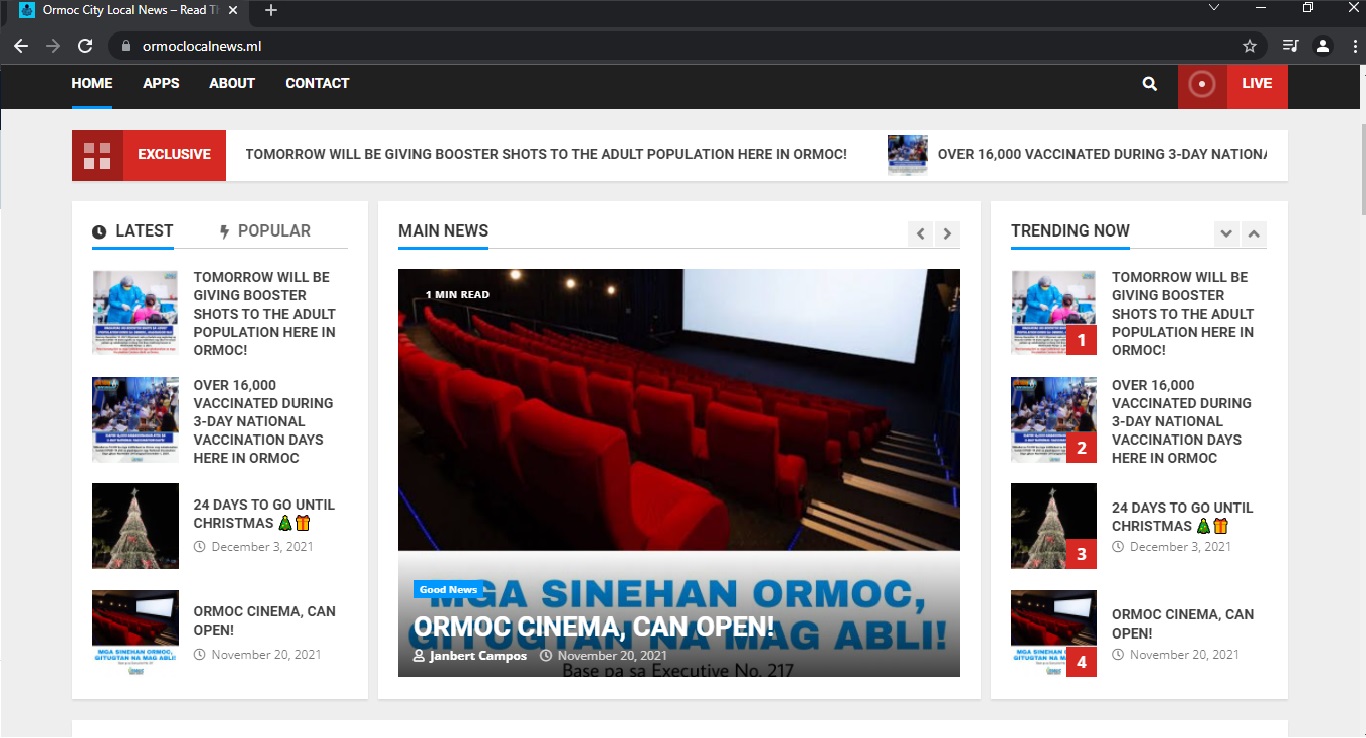Click the address bar URL ormoclocalnews.ml
Image resolution: width=1366 pixels, height=738 pixels.
coord(202,46)
